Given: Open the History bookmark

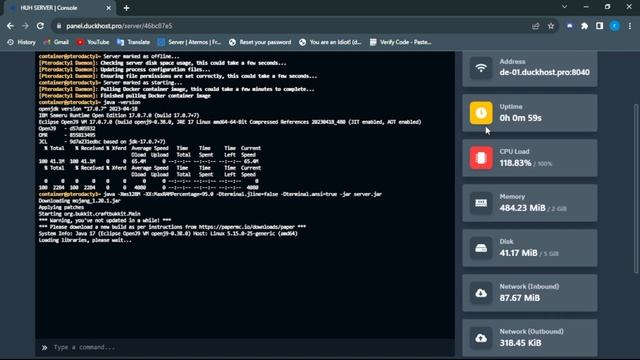Looking at the screenshot, I should click(21, 42).
